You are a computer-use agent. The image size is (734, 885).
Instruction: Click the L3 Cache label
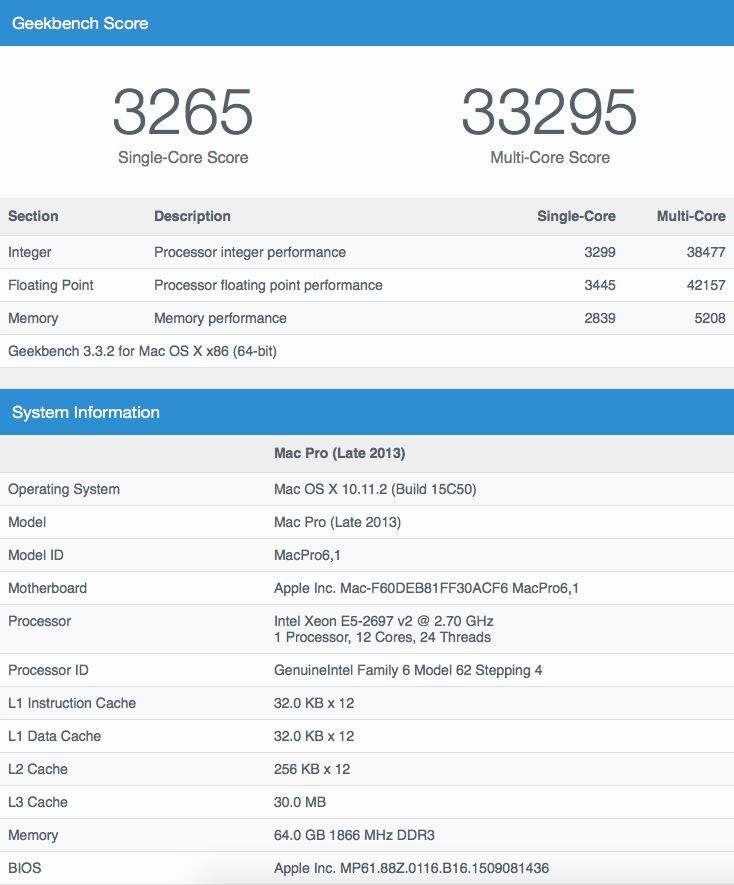click(38, 802)
